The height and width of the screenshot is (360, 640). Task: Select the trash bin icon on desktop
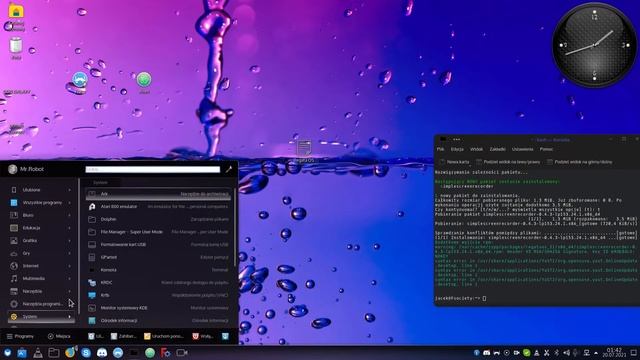click(16, 46)
